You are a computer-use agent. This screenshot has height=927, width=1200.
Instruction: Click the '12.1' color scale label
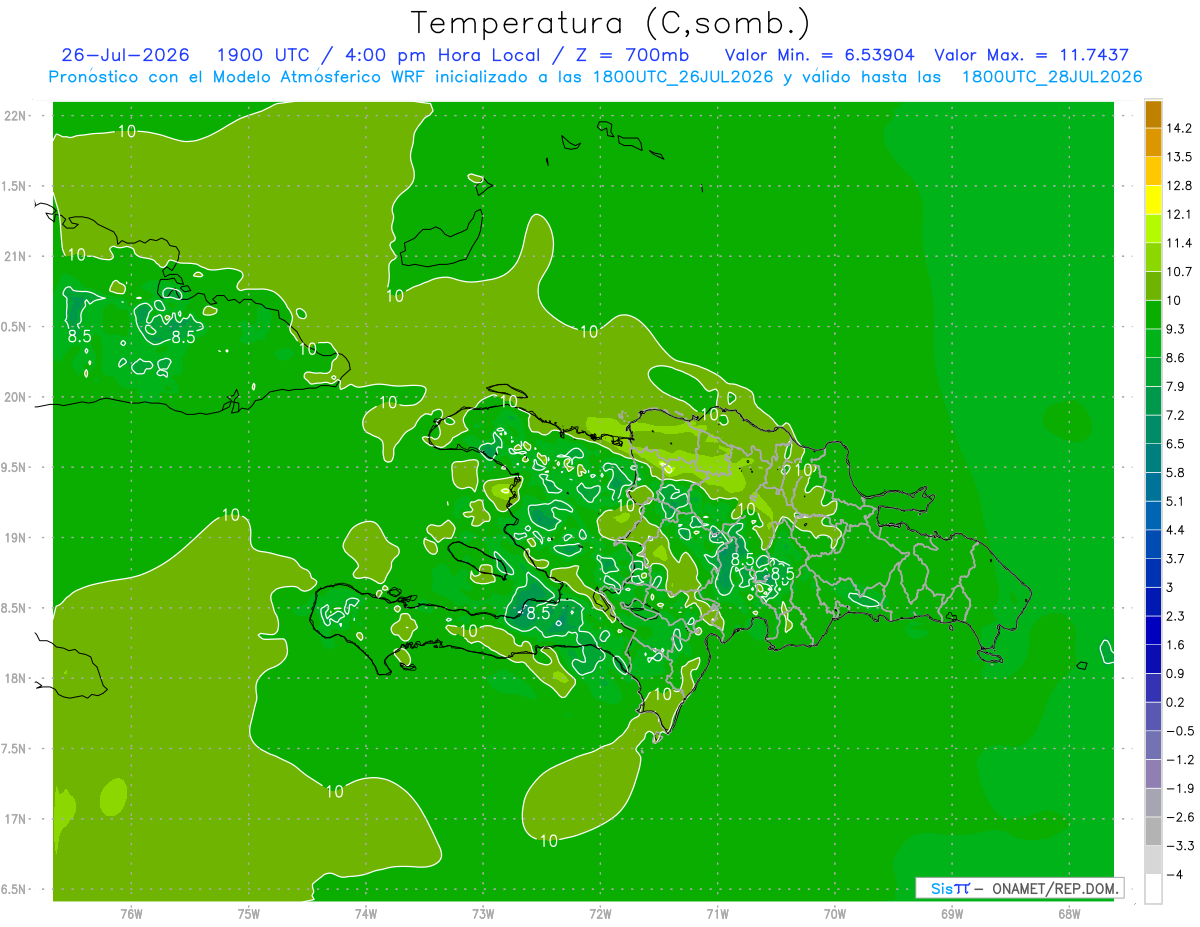coord(1179,215)
